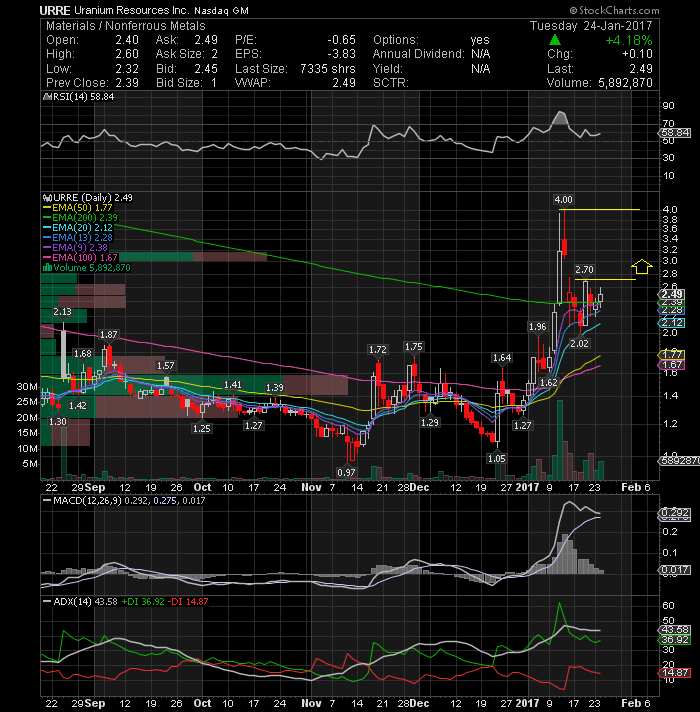Select the Bid value 2.45

(x=206, y=69)
